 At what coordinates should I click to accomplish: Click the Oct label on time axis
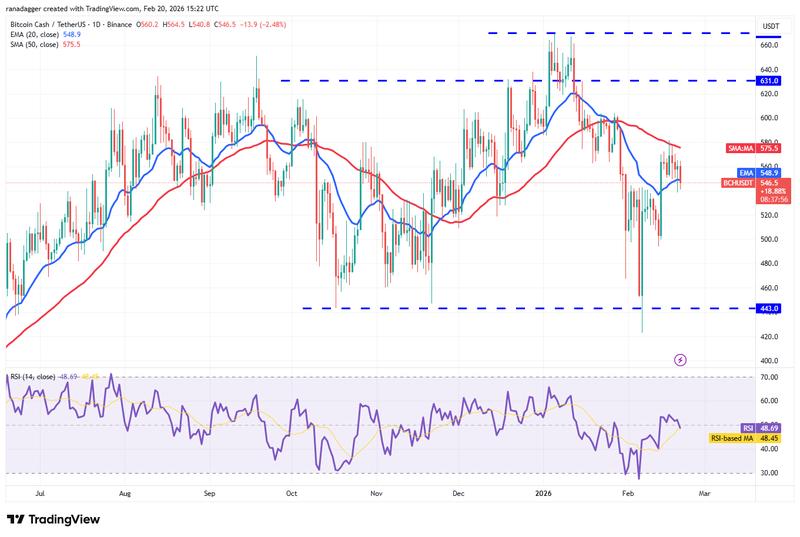[290, 493]
